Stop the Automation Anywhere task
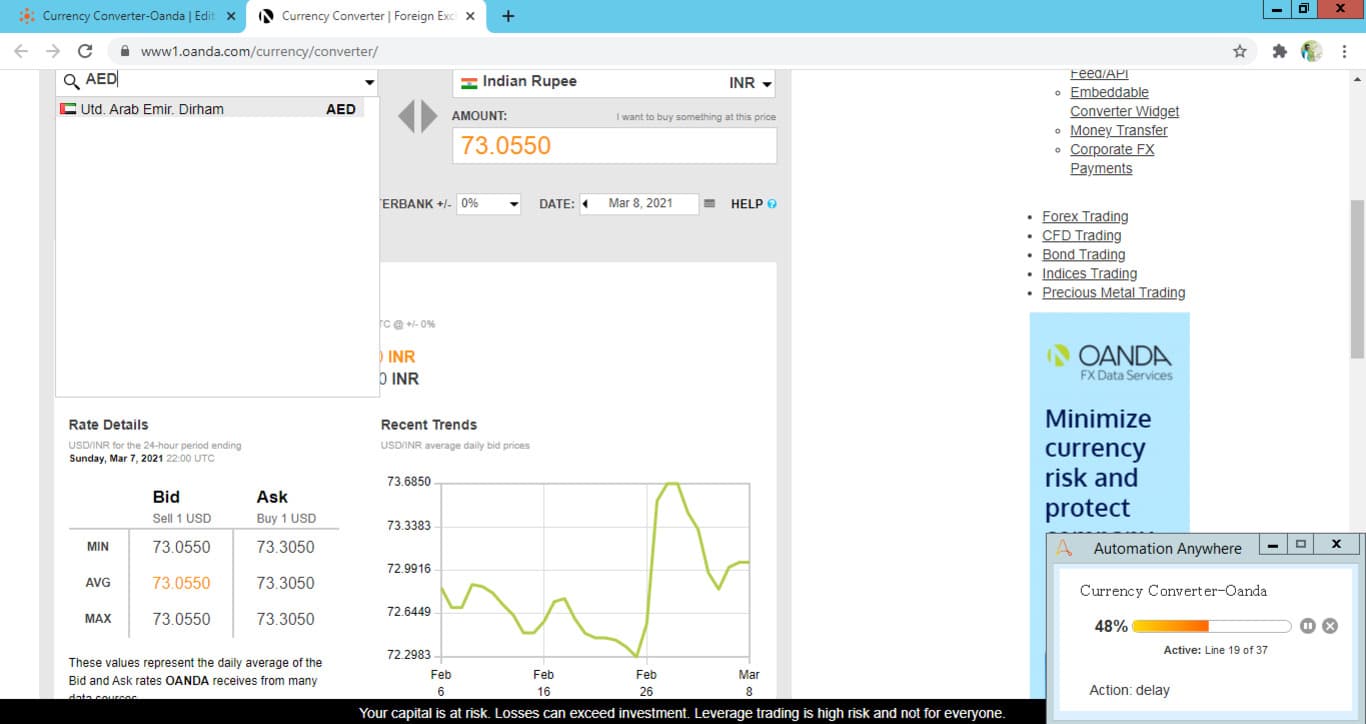 [1330, 626]
